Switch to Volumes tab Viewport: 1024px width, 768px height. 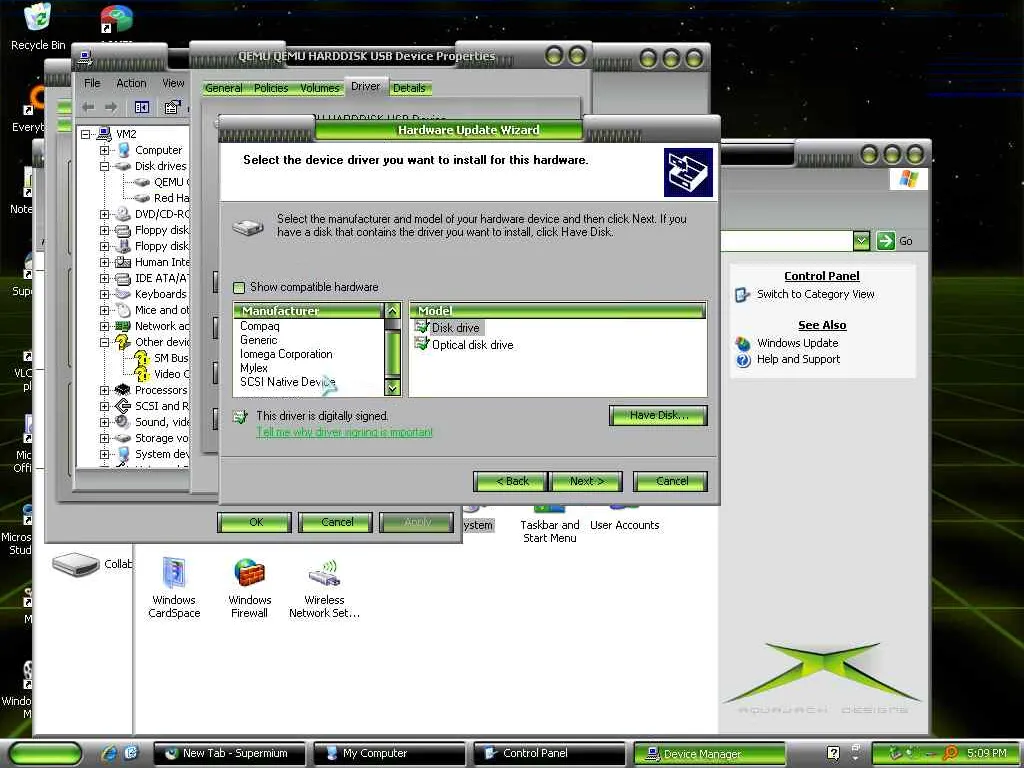pos(319,88)
